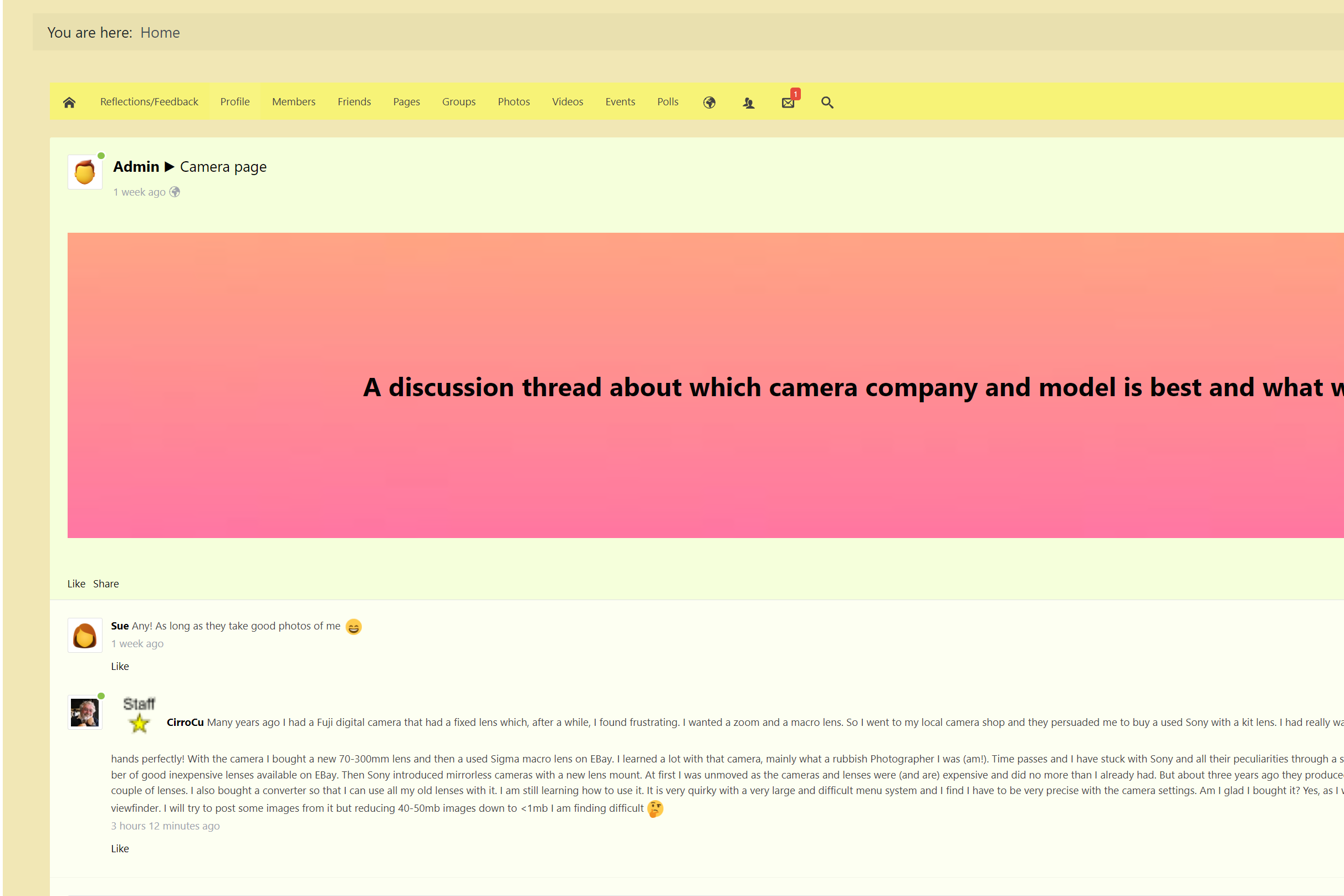1344x896 pixels.
Task: Like the Camera page post
Action: click(x=76, y=583)
